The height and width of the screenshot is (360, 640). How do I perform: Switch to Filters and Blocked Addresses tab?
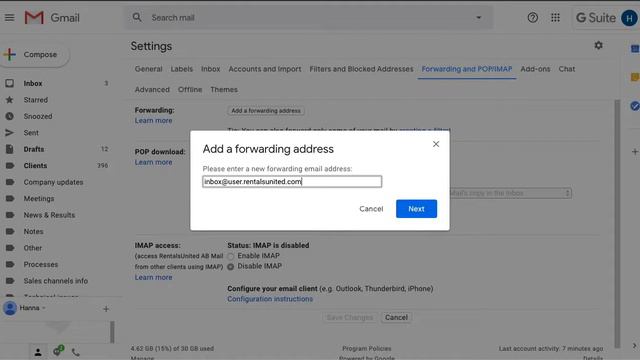click(361, 69)
